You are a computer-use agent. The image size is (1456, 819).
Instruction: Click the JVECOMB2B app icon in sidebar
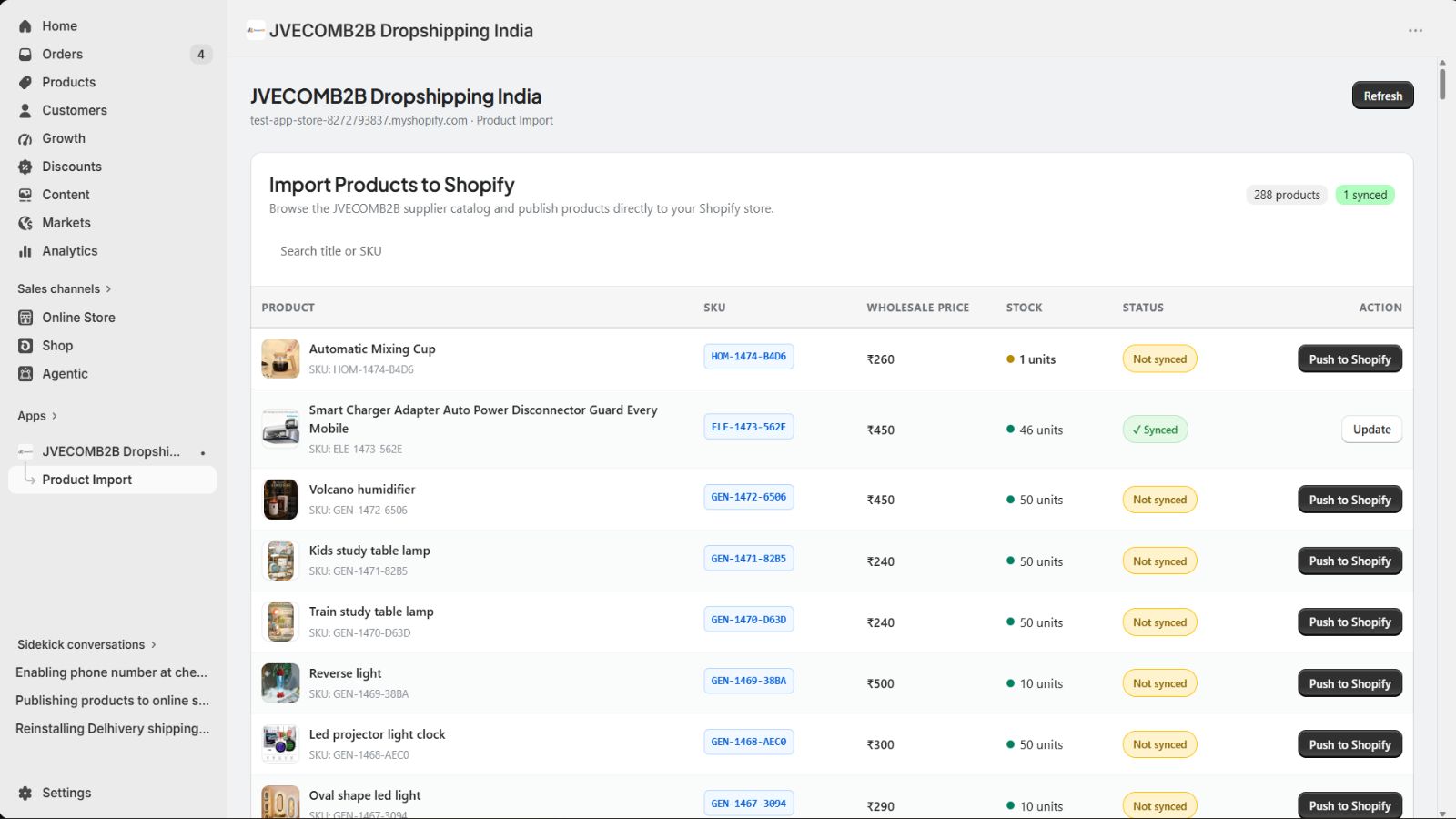tap(25, 451)
